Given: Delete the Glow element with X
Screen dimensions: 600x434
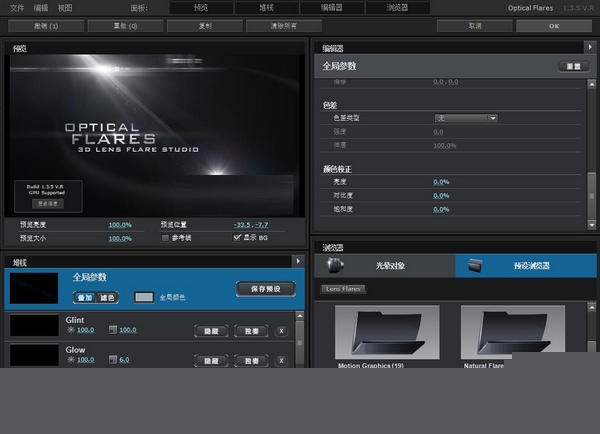Looking at the screenshot, I should click(x=281, y=360).
